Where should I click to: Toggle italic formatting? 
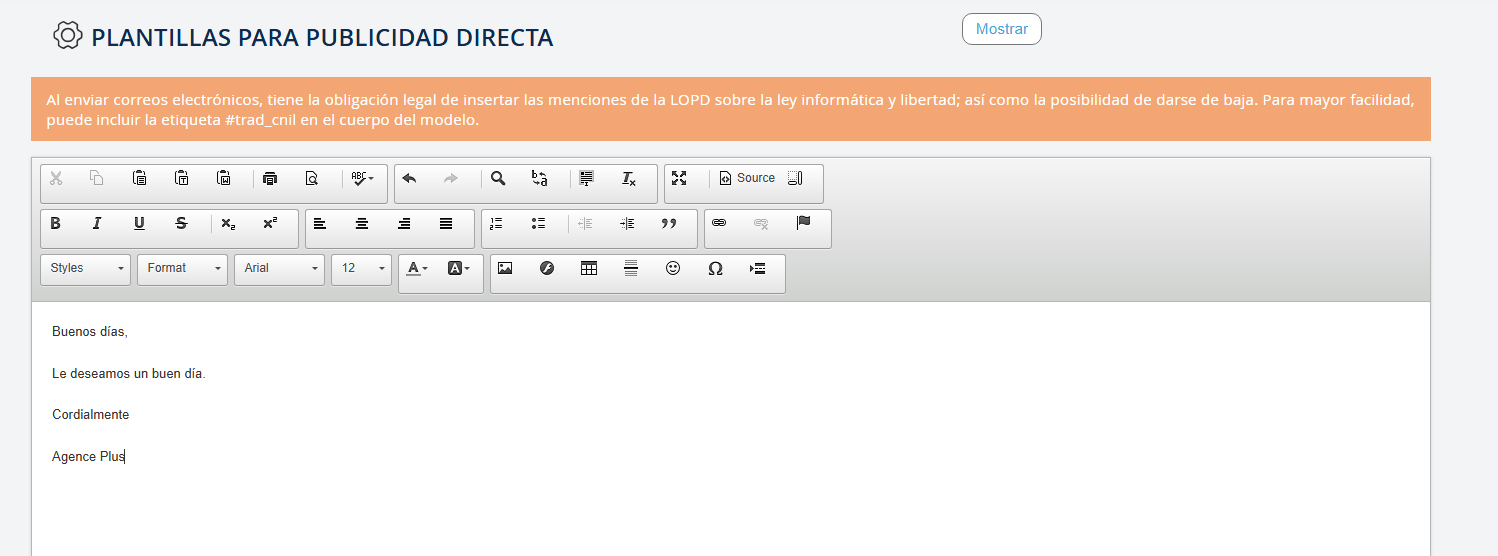(x=97, y=223)
